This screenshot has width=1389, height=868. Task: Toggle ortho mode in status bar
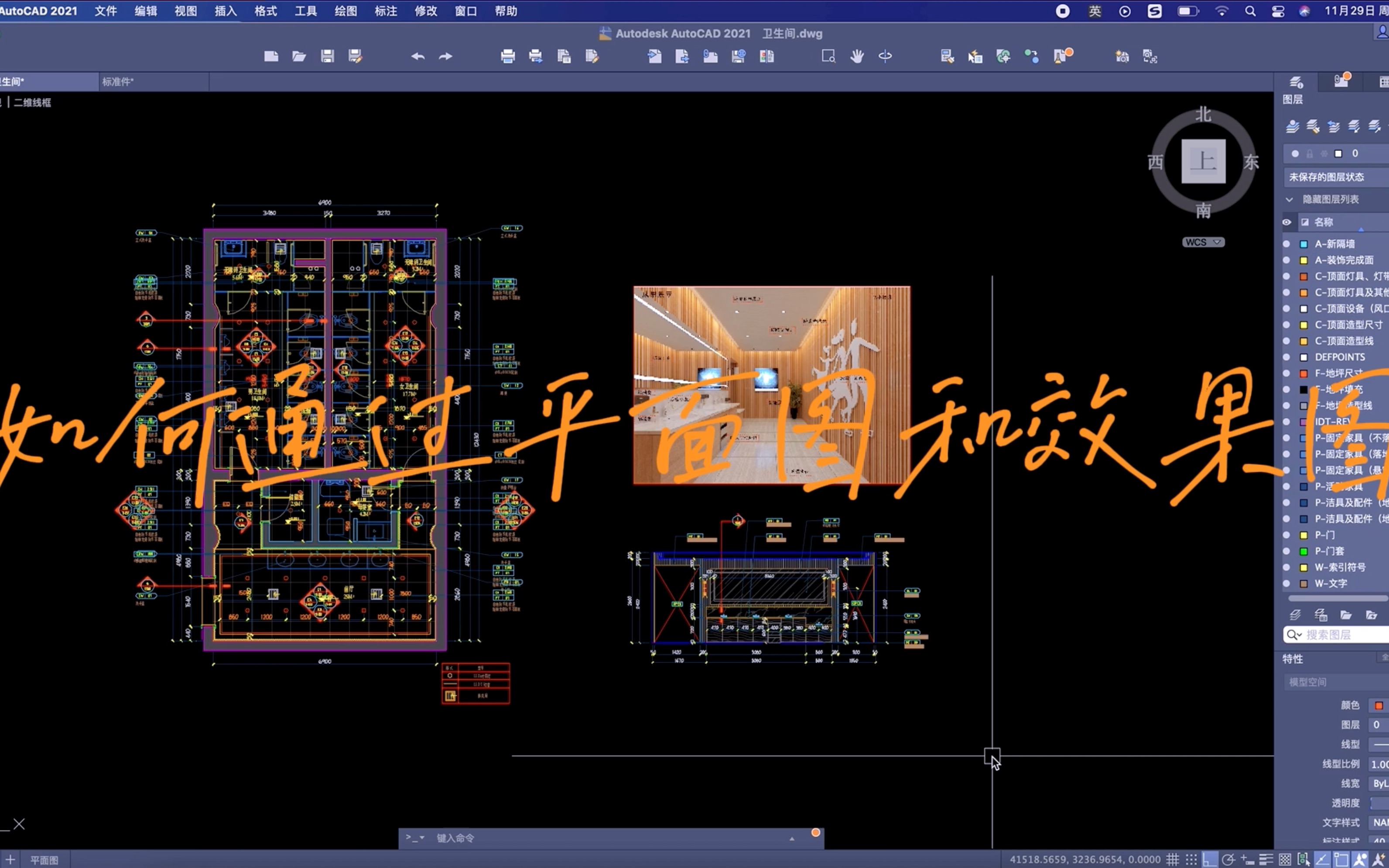[x=1210, y=859]
